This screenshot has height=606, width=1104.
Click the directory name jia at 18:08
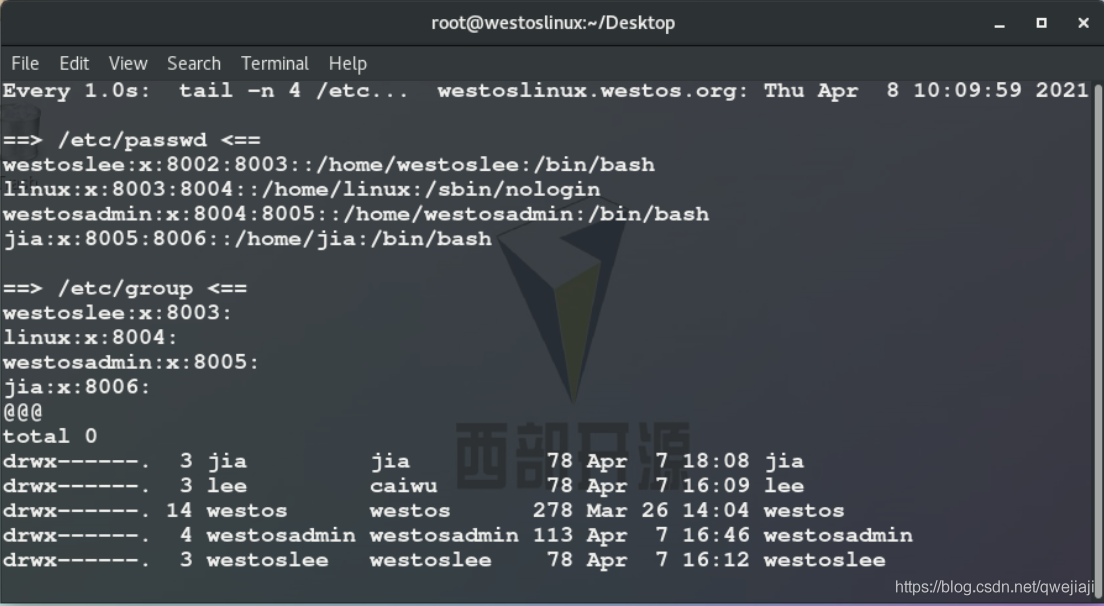coord(784,461)
